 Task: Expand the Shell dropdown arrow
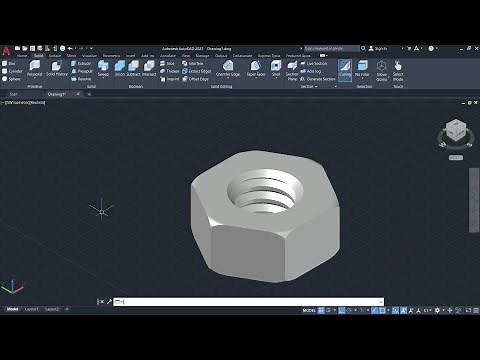pyautogui.click(x=276, y=78)
